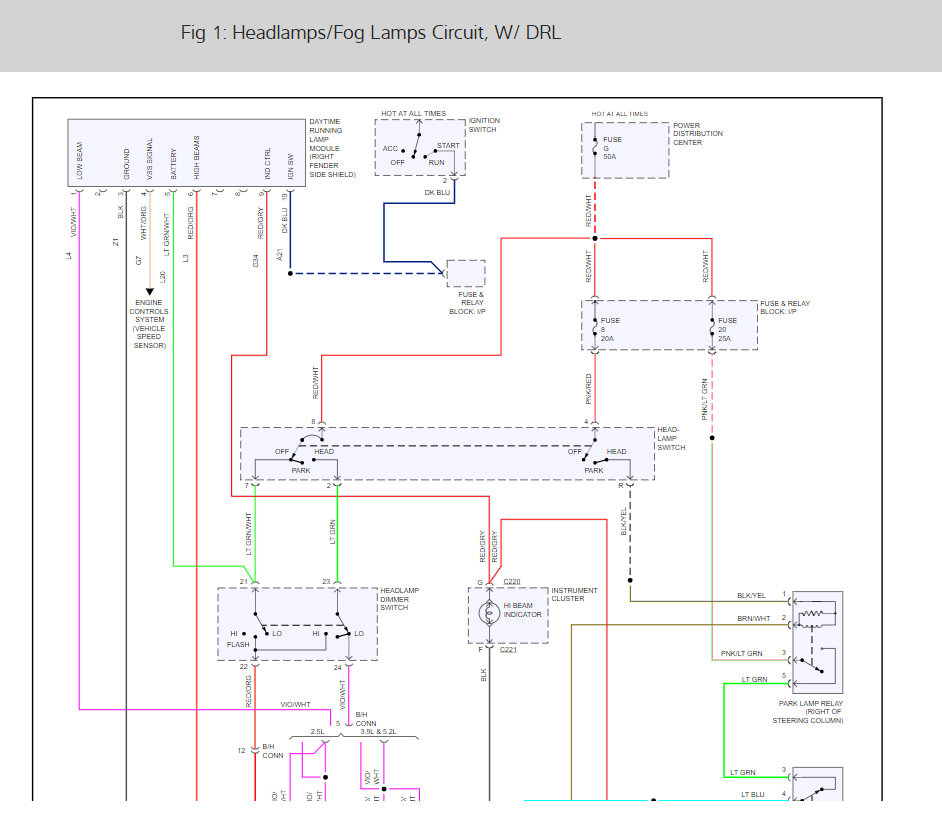Click the 'IND CTRL' pin label
This screenshot has height=831, width=942.
click(267, 163)
